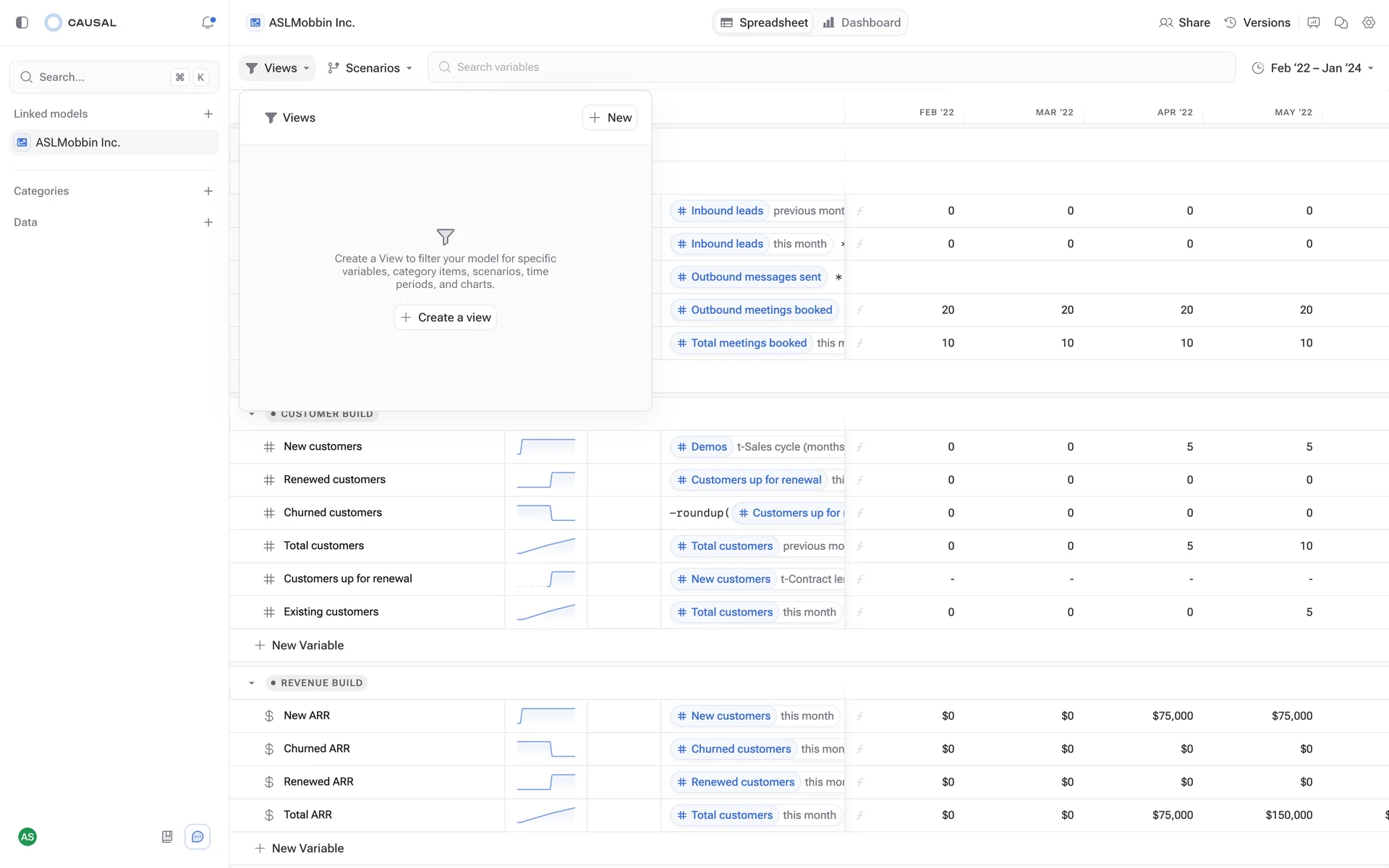
Task: Click the Create a view button
Action: [446, 318]
